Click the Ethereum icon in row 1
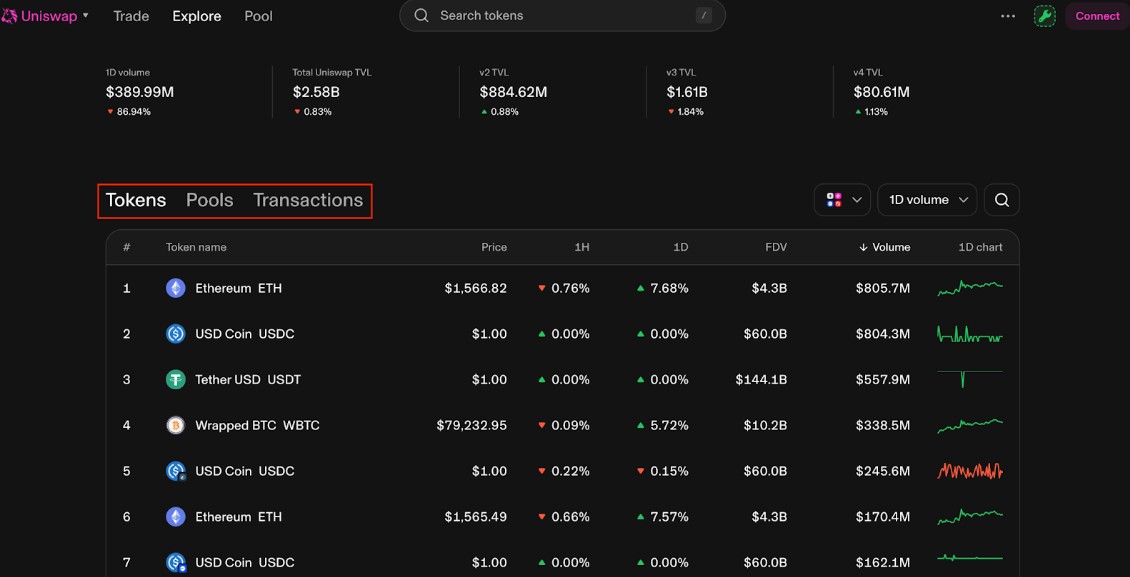1130x577 pixels. click(x=175, y=288)
